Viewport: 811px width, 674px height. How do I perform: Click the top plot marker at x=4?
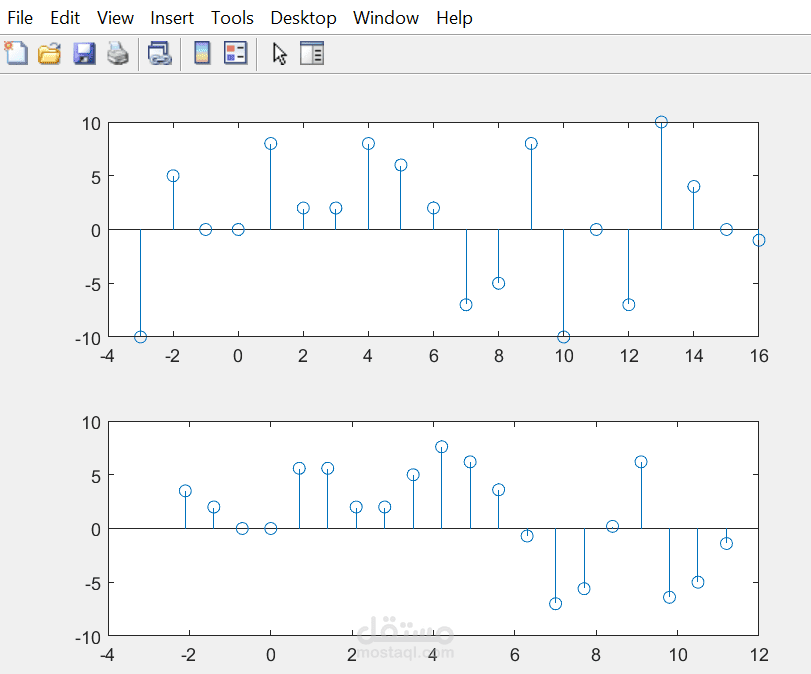tap(368, 143)
